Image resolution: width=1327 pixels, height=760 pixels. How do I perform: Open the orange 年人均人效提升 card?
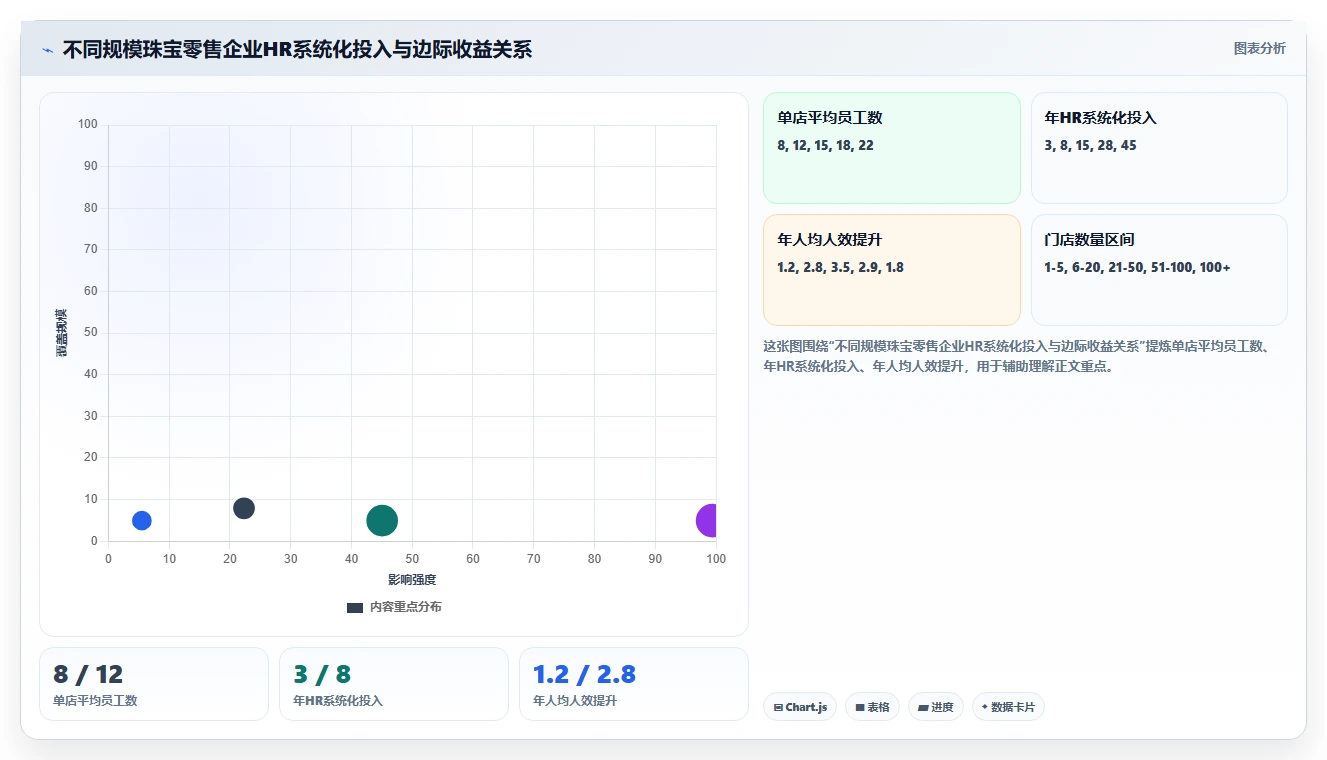click(891, 270)
